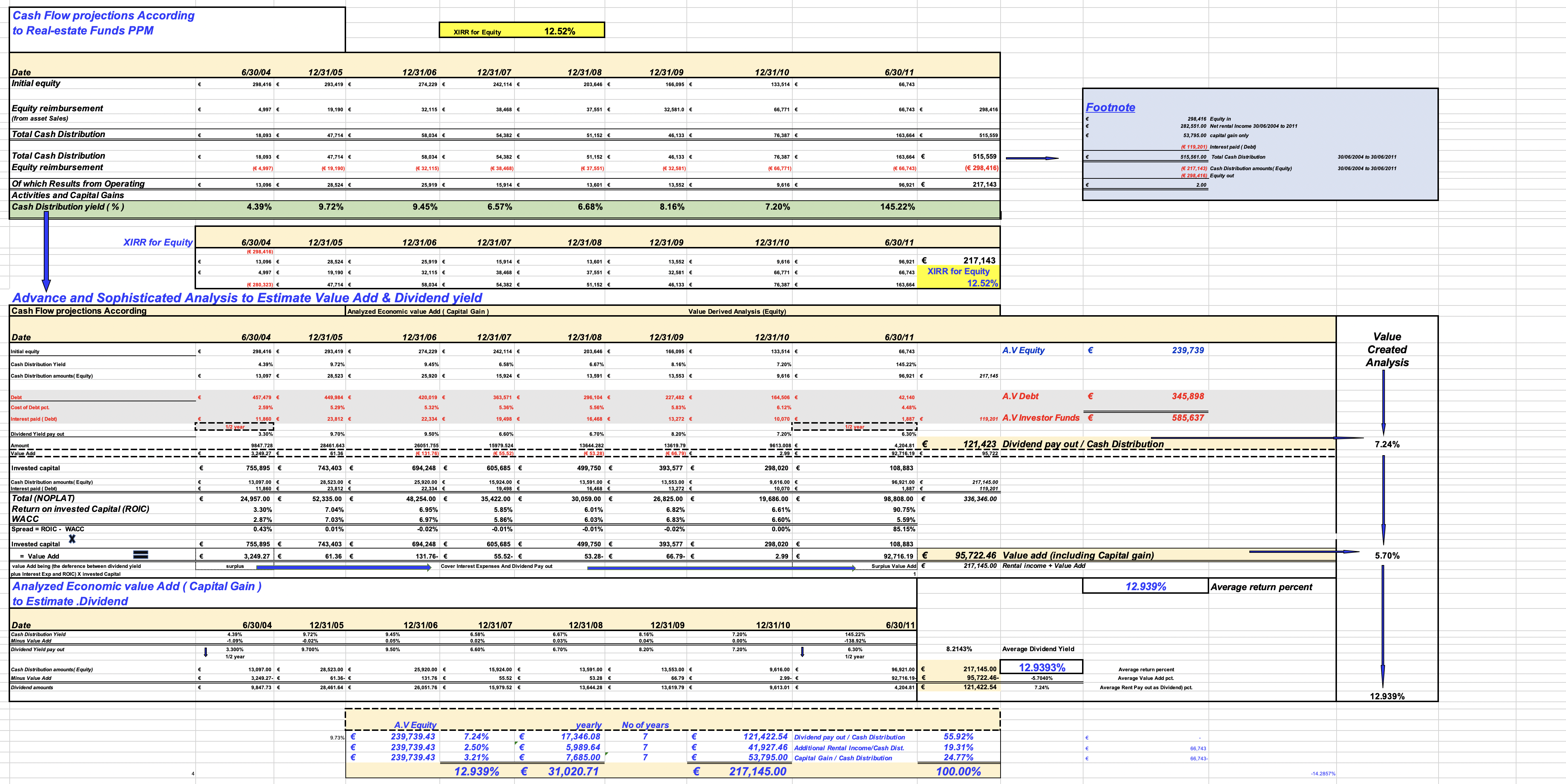Select the red (€ 280,323) cell
Screen dimensions: 1566x784
pyautogui.click(x=260, y=284)
